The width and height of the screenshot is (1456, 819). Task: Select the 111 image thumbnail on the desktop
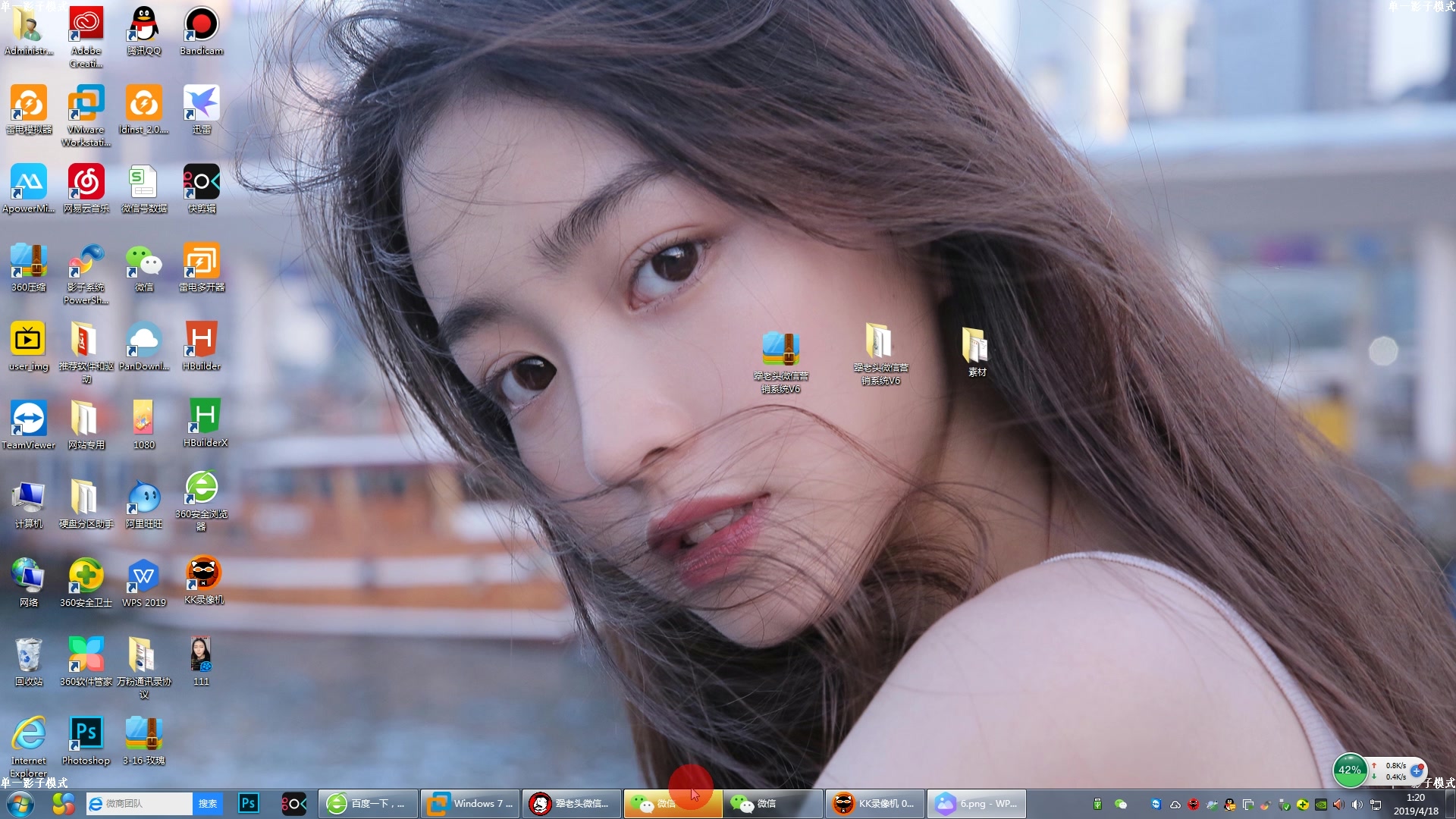coord(201,662)
